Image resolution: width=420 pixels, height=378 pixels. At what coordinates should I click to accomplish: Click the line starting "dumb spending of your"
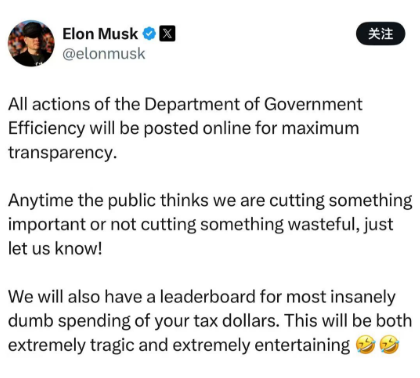pyautogui.click(x=210, y=321)
